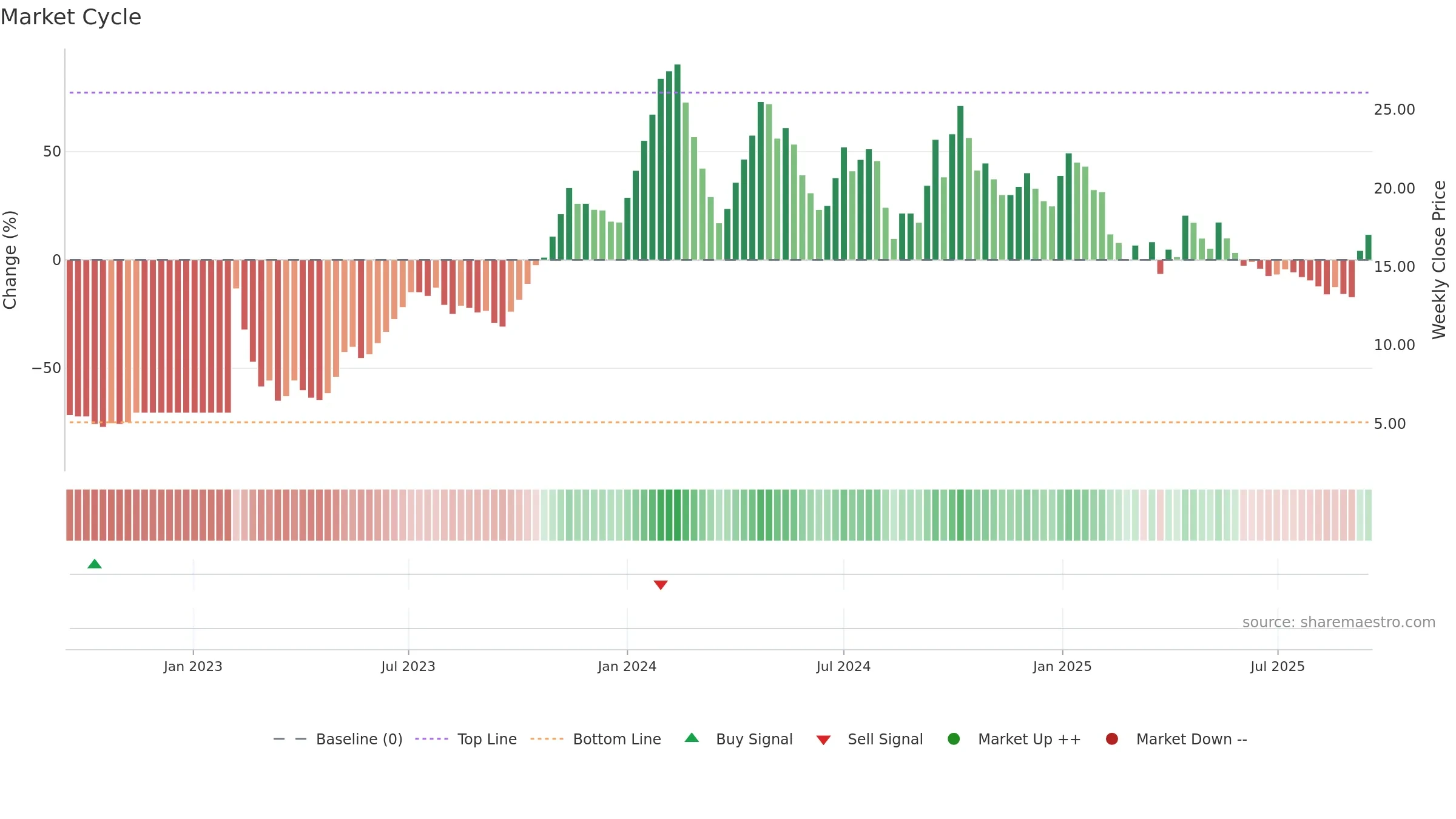Click the green triangle icon in the legend
Screen dimensions: 1456x819
pyautogui.click(x=692, y=738)
